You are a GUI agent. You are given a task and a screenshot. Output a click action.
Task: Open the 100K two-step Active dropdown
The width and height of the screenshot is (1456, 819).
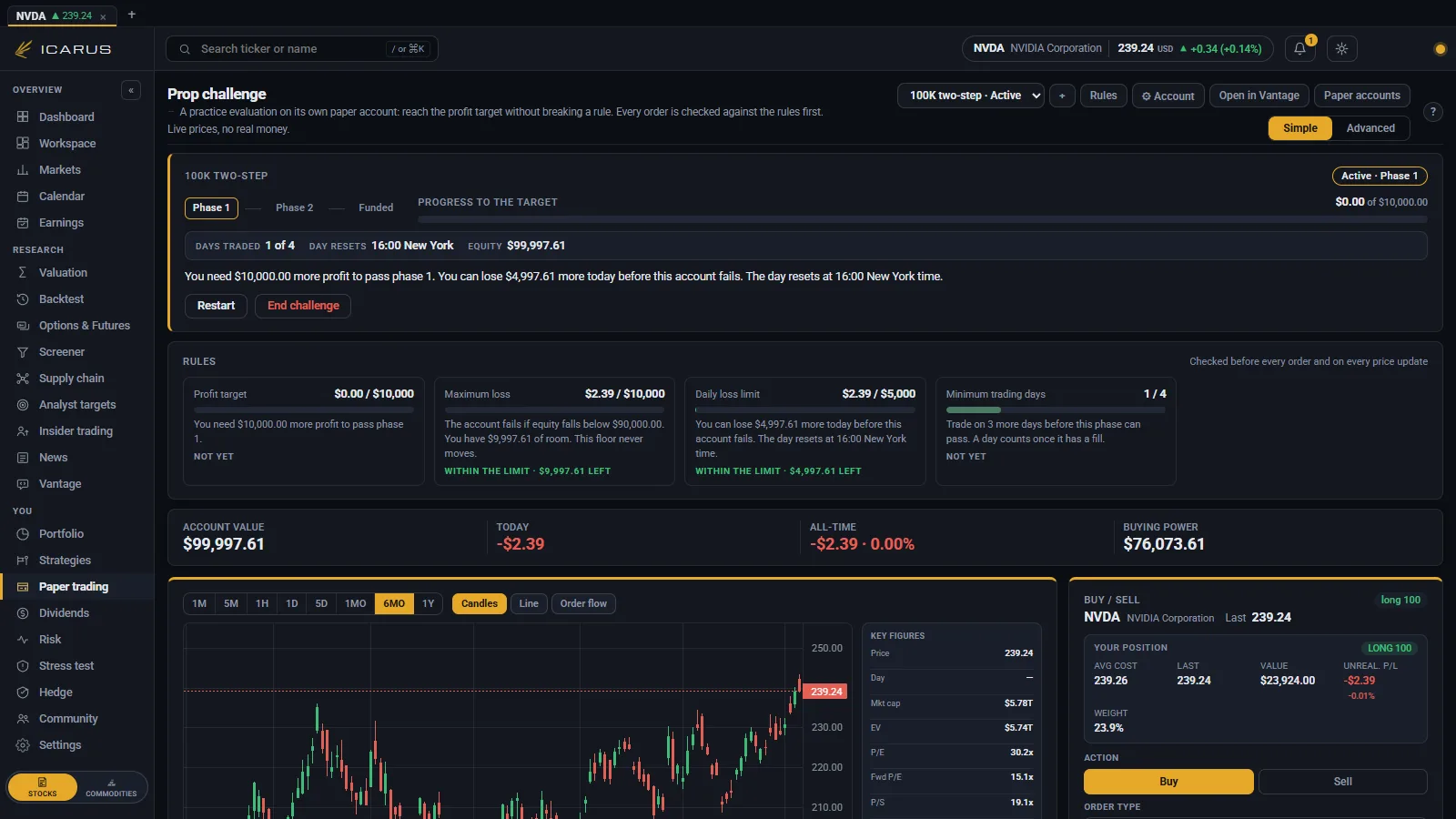(971, 96)
